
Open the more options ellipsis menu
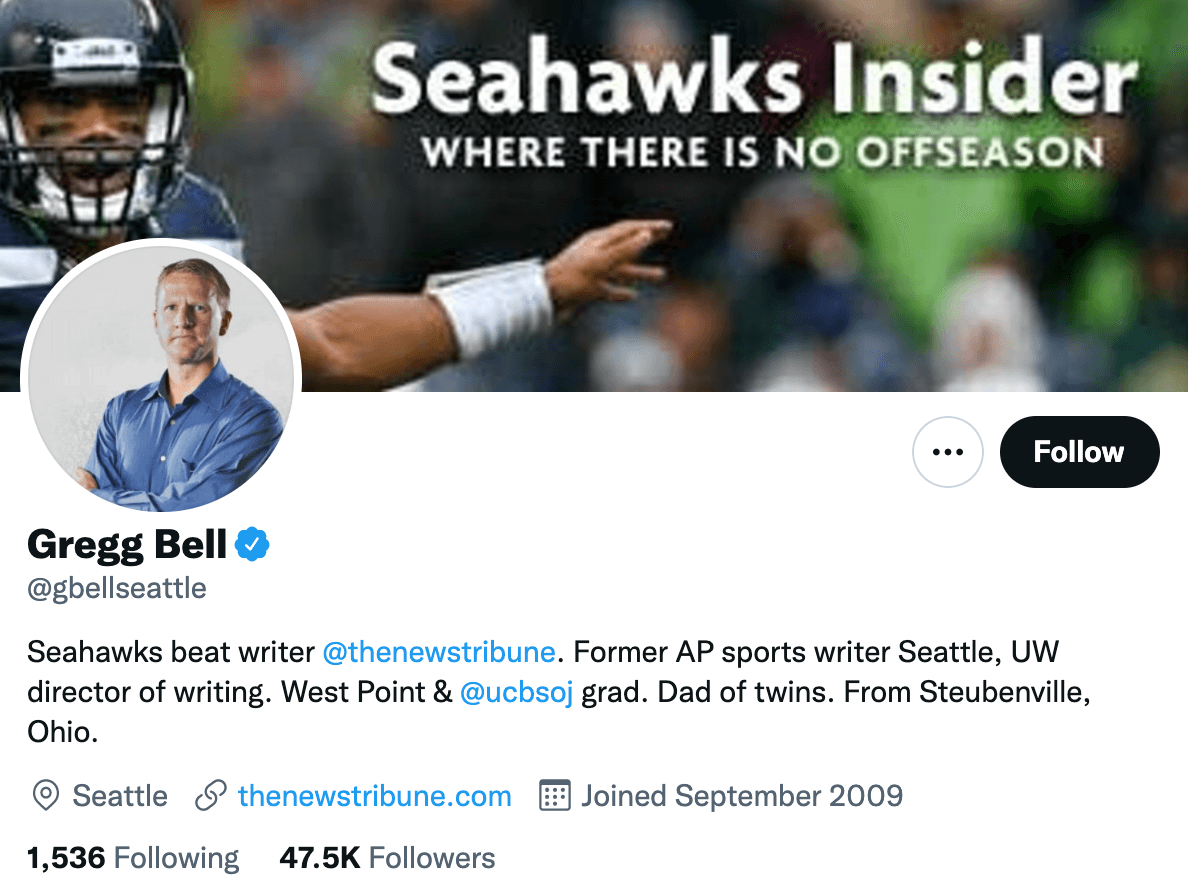pyautogui.click(x=947, y=451)
